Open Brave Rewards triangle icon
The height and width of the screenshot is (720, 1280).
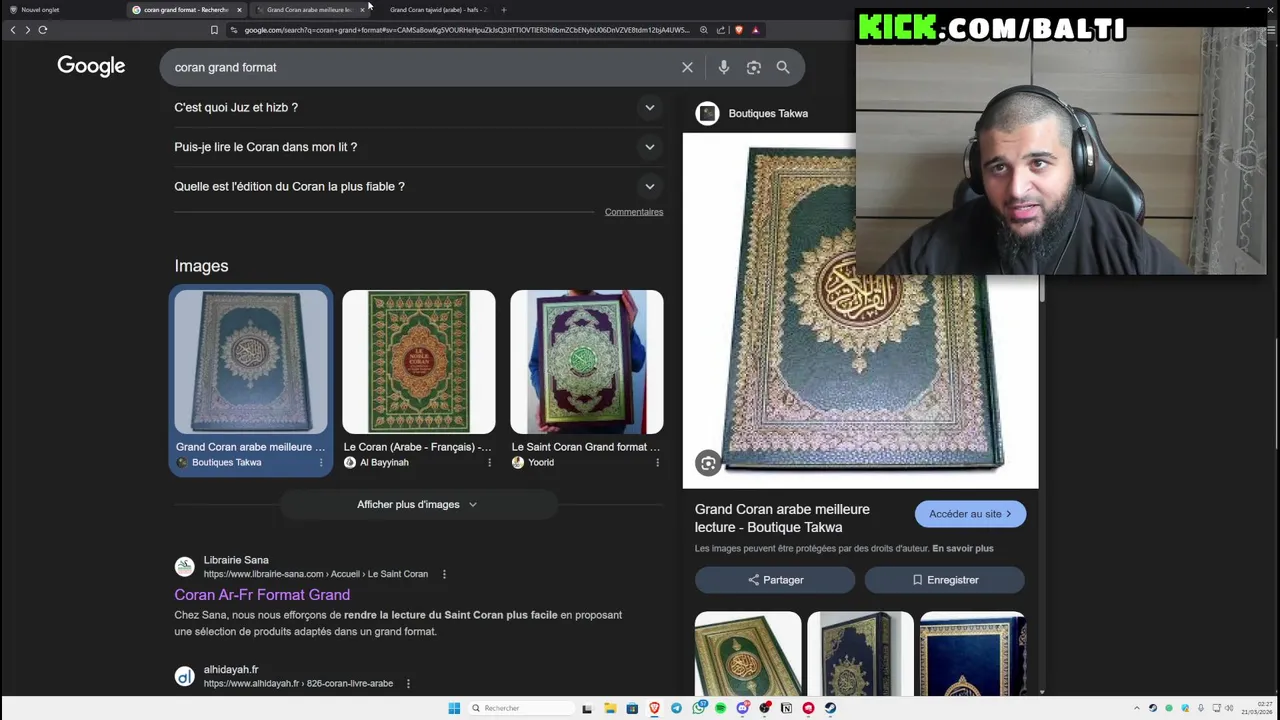tap(755, 30)
